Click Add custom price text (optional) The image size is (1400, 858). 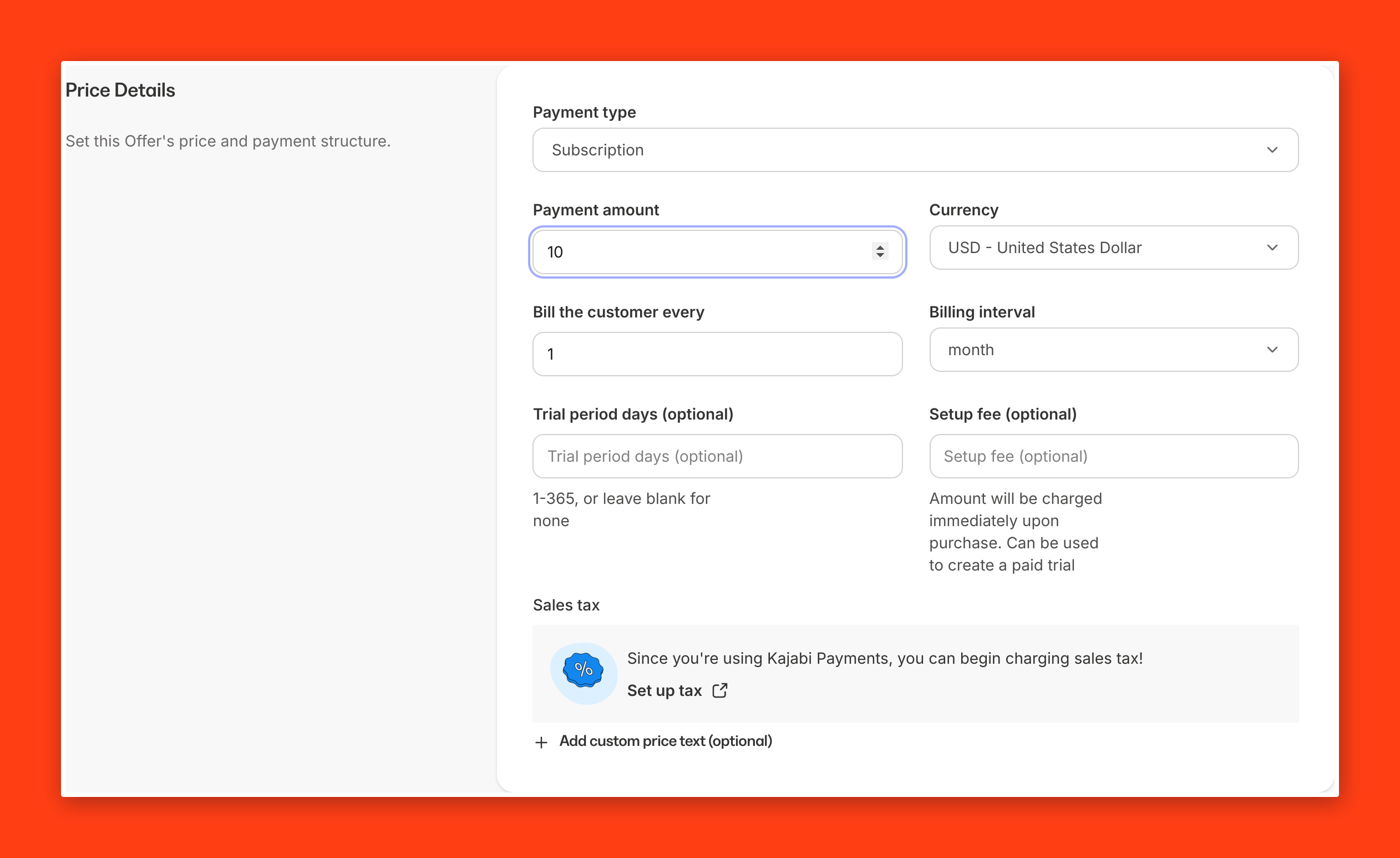click(x=666, y=741)
